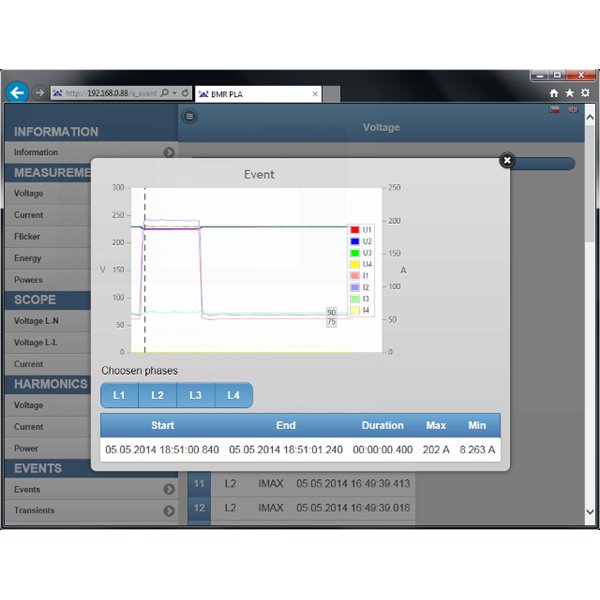Expand the Transients sidebar item arrow
Image resolution: width=600 pixels, height=600 pixels.
169,511
